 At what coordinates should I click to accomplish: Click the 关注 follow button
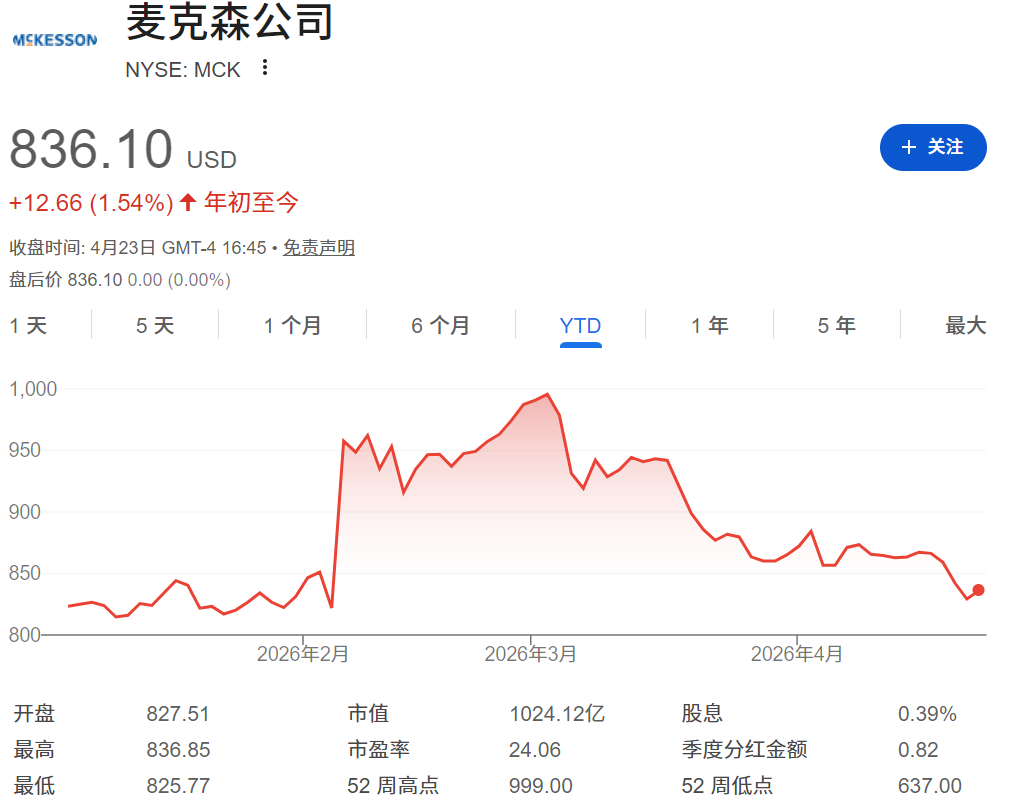click(x=932, y=147)
